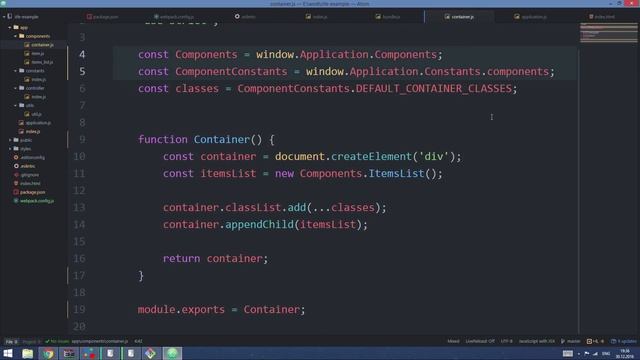Place cursor on 'module.exports = Container' line
Viewport: 640px width, 360px height.
point(221,309)
